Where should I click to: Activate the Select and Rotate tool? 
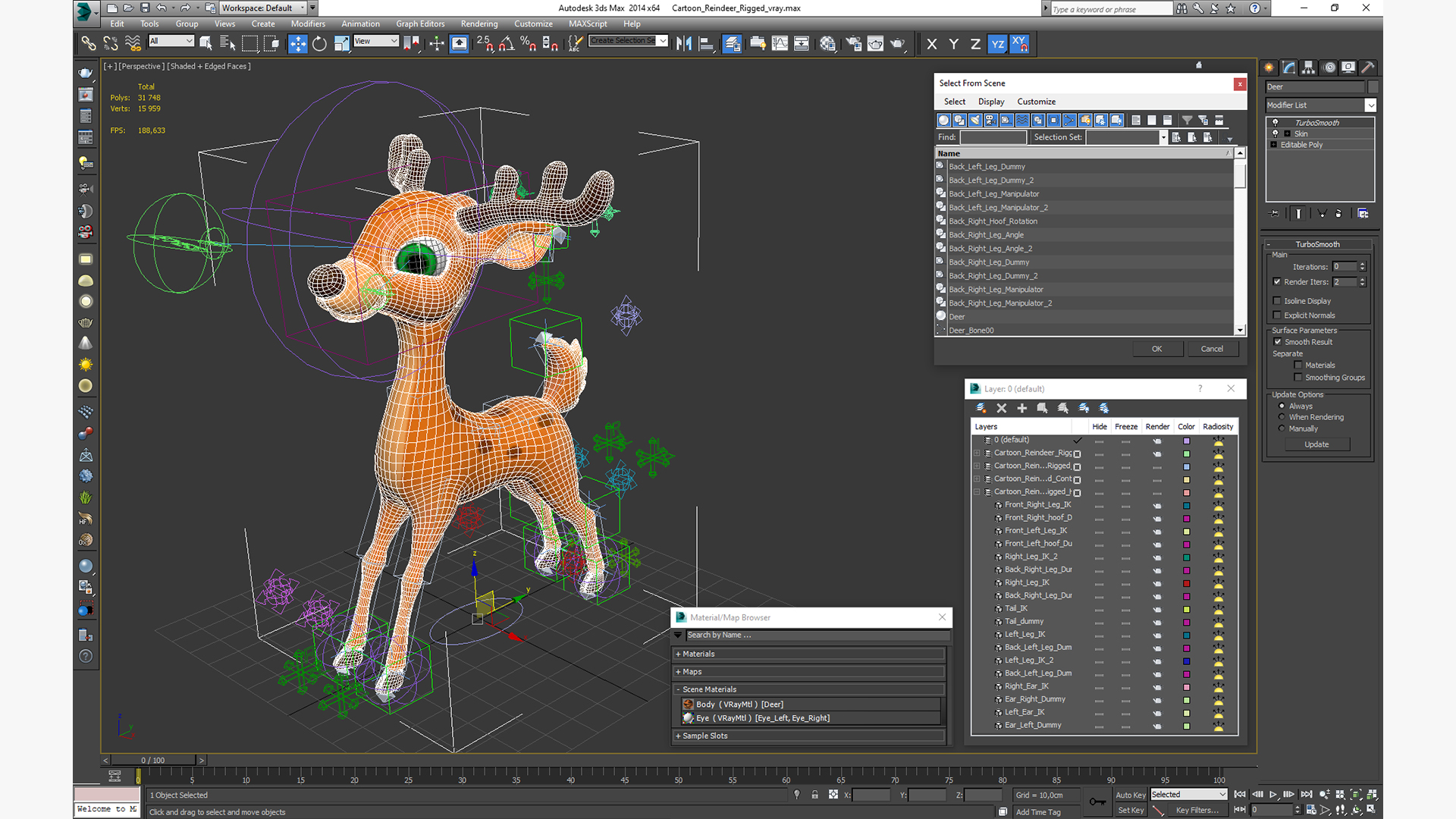tap(319, 44)
